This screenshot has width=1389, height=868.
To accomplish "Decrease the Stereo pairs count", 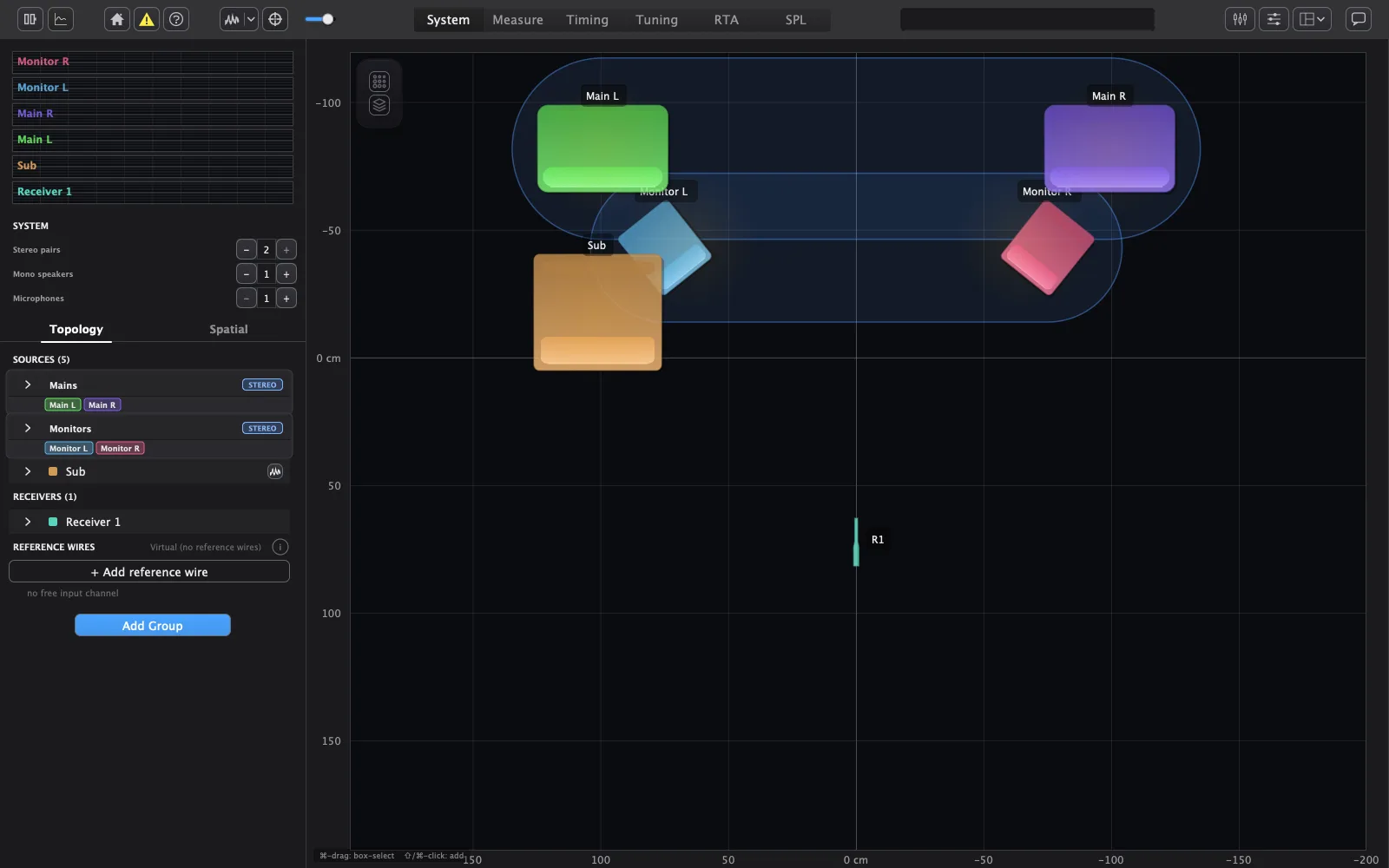I will coord(247,250).
